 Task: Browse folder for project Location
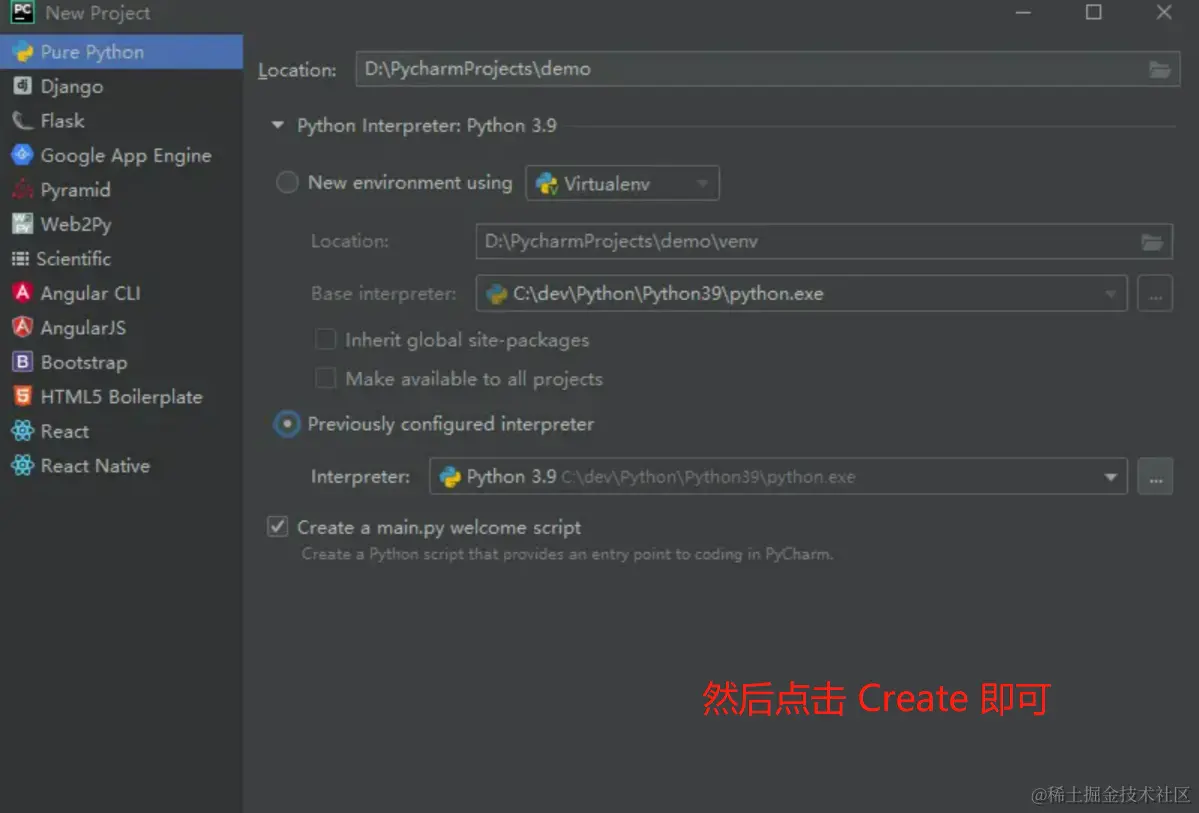coord(1159,70)
